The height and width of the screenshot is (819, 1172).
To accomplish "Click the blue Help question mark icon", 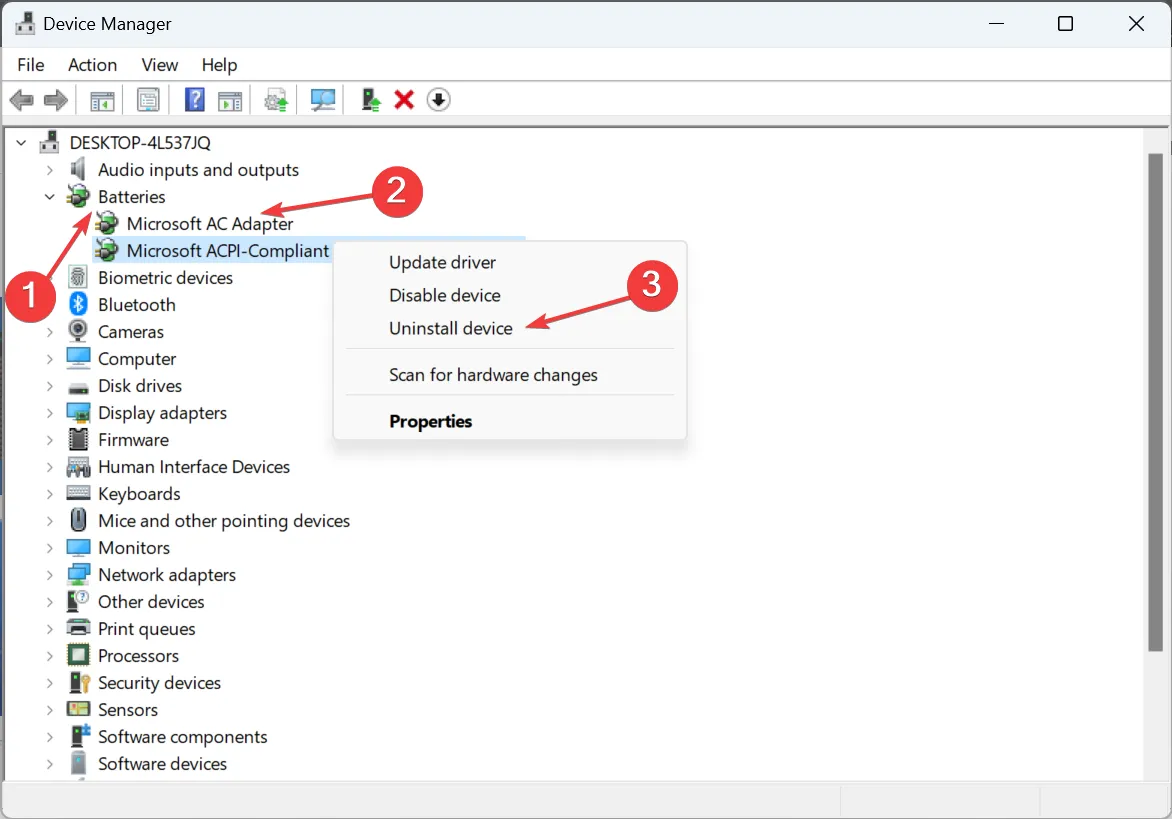I will (194, 99).
